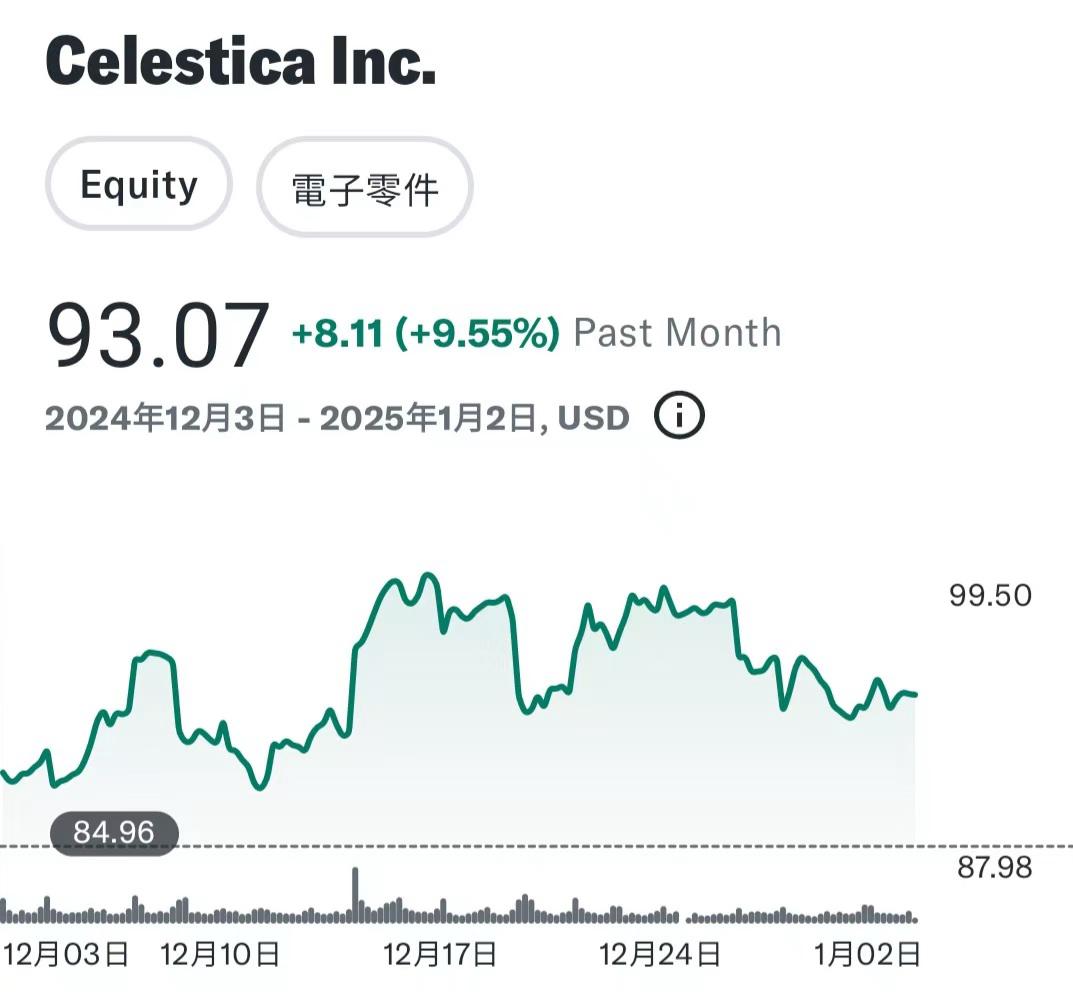Select the 12月24日 date marker
Screen dimensions: 1073x992
click(660, 954)
